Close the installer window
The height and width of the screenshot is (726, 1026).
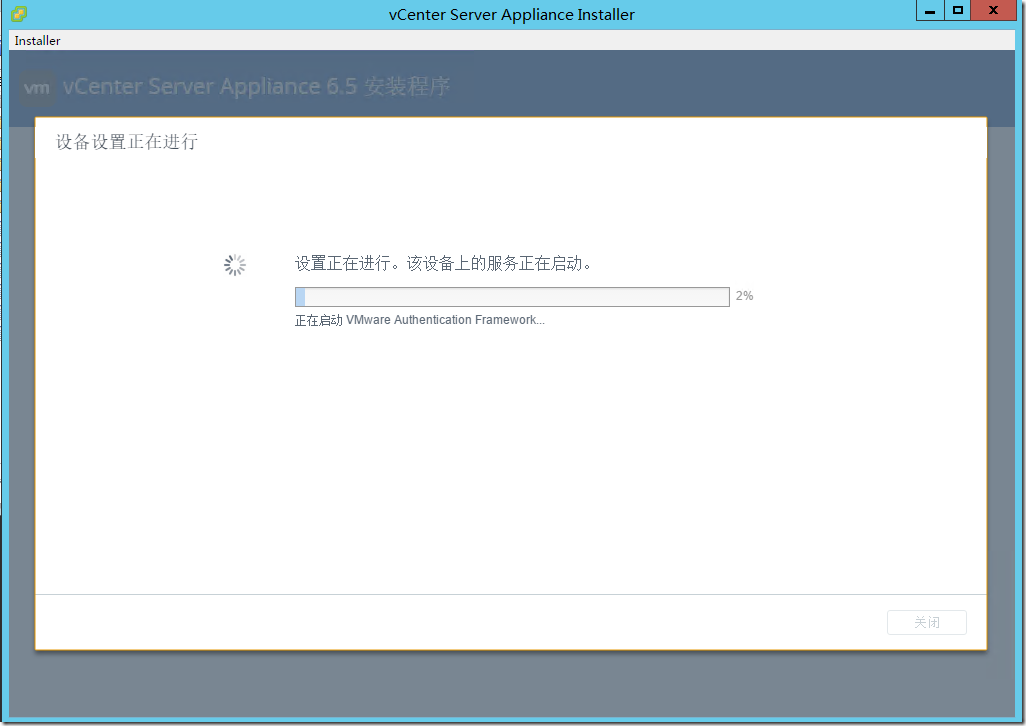[x=993, y=10]
